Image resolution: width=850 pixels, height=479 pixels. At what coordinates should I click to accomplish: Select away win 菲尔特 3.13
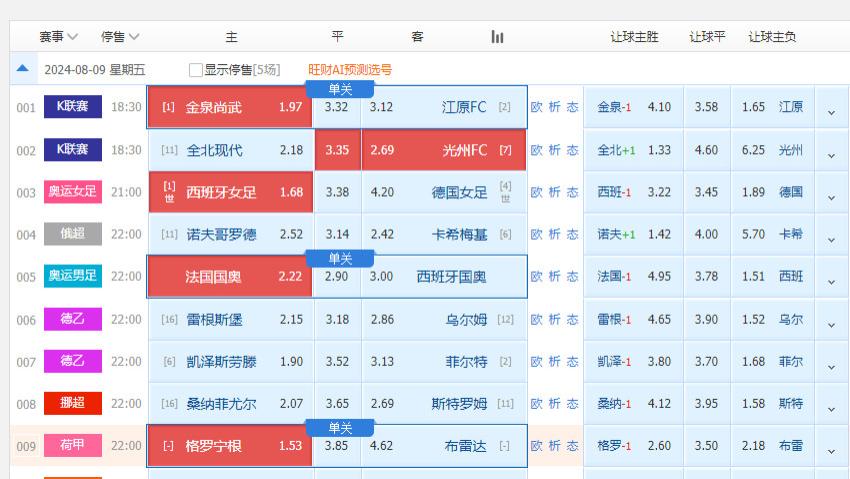(x=444, y=362)
